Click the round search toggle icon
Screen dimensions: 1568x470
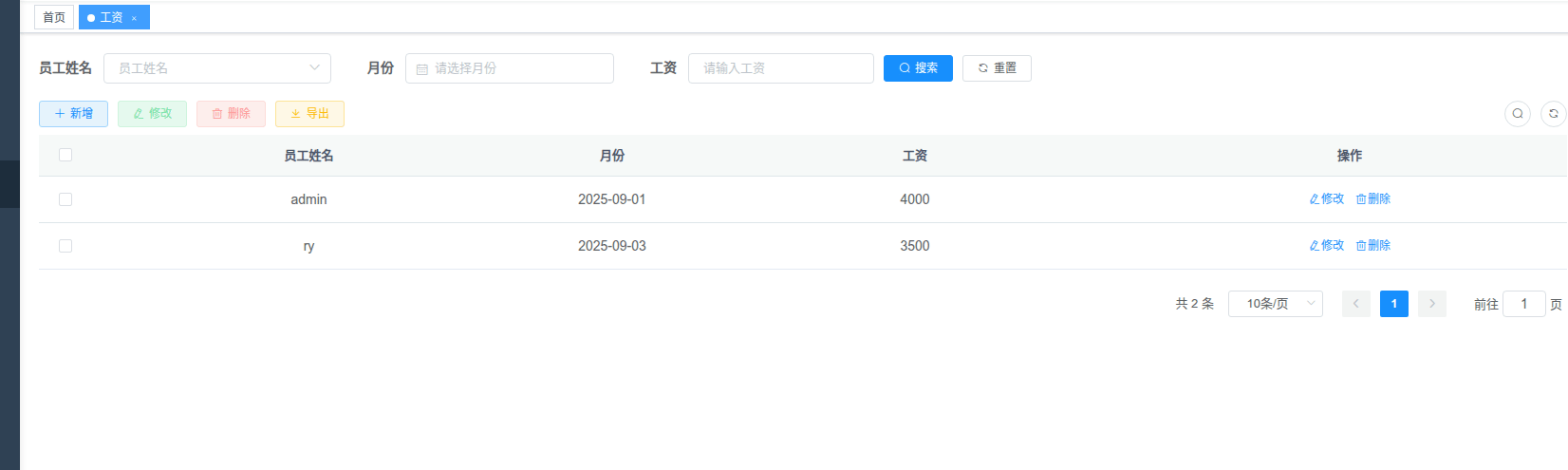pyautogui.click(x=1517, y=114)
